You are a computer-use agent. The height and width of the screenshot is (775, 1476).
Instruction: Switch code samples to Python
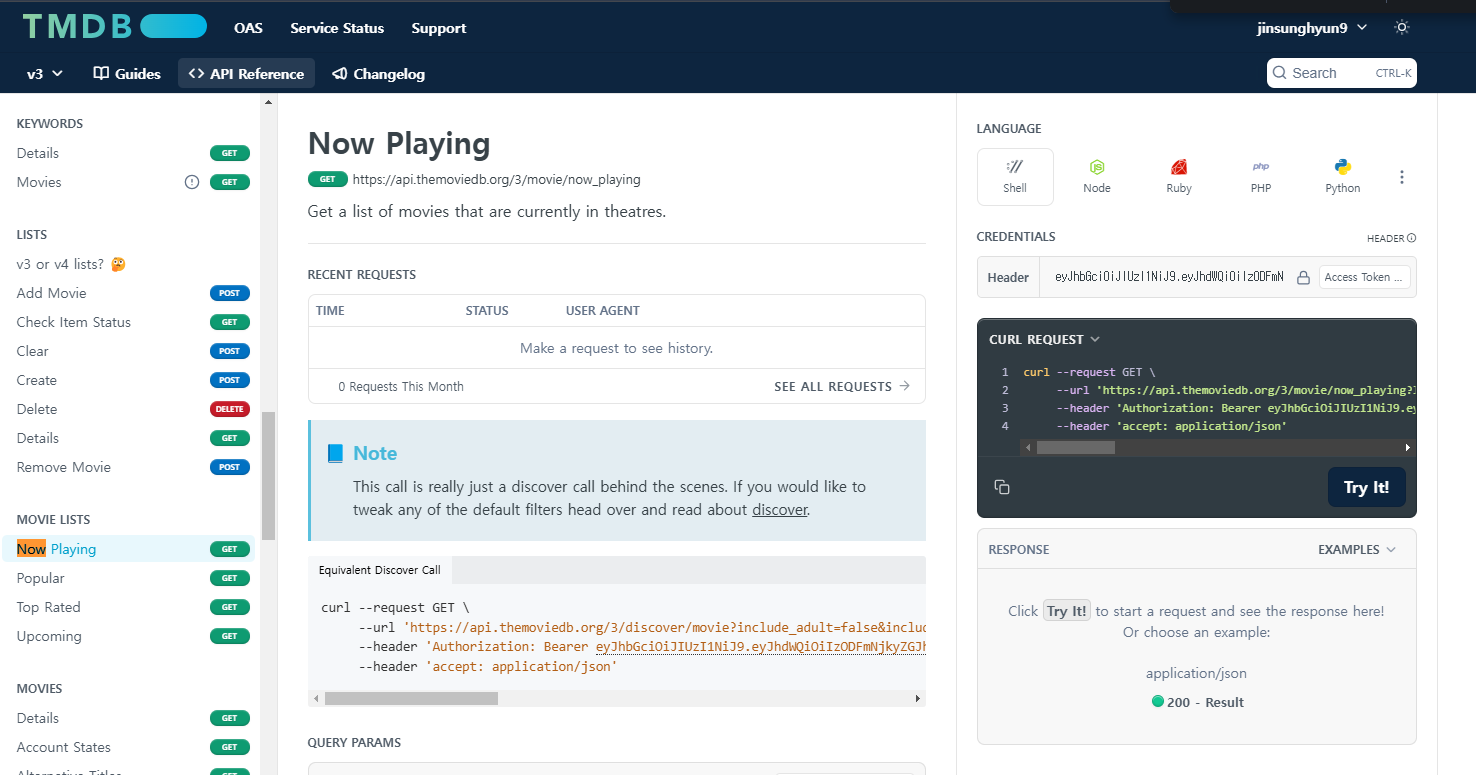(x=1342, y=177)
